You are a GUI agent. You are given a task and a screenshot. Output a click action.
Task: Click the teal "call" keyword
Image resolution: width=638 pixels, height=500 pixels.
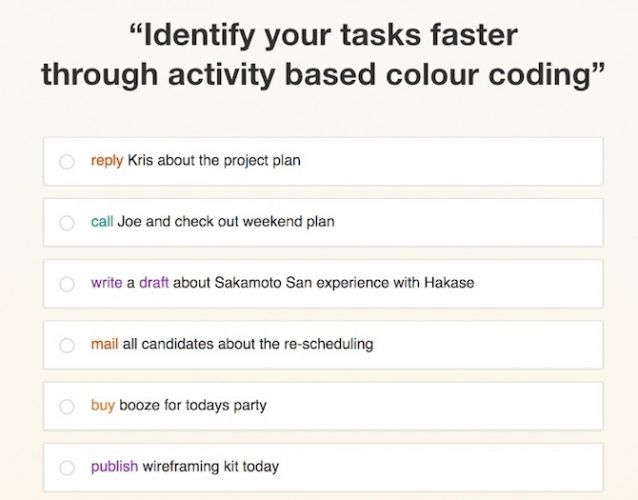pyautogui.click(x=102, y=222)
